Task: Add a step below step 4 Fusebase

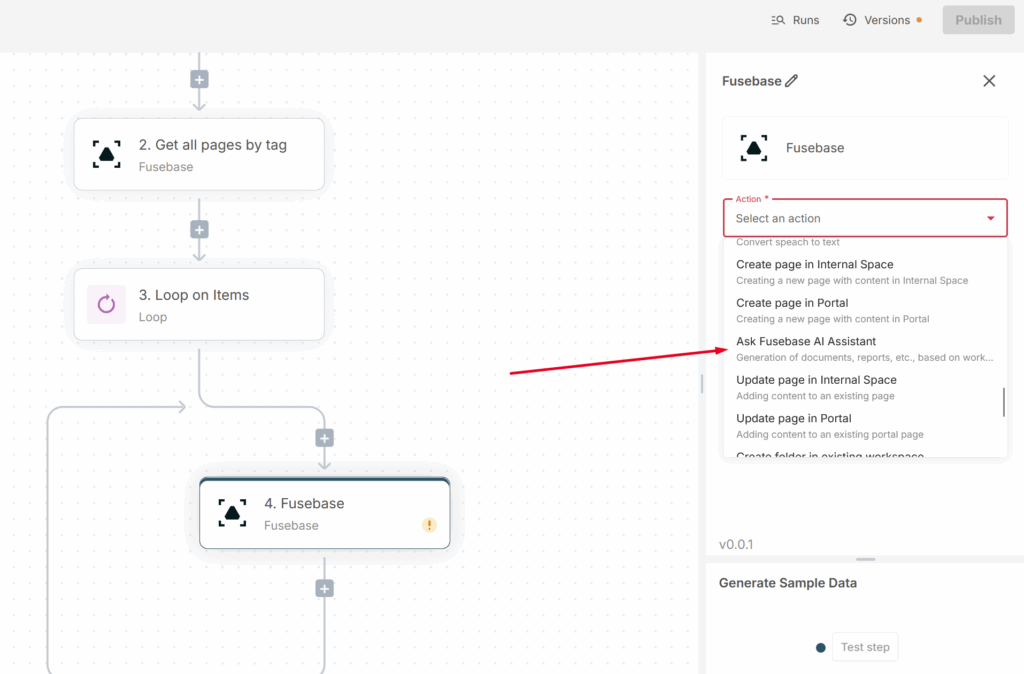Action: pos(324,589)
